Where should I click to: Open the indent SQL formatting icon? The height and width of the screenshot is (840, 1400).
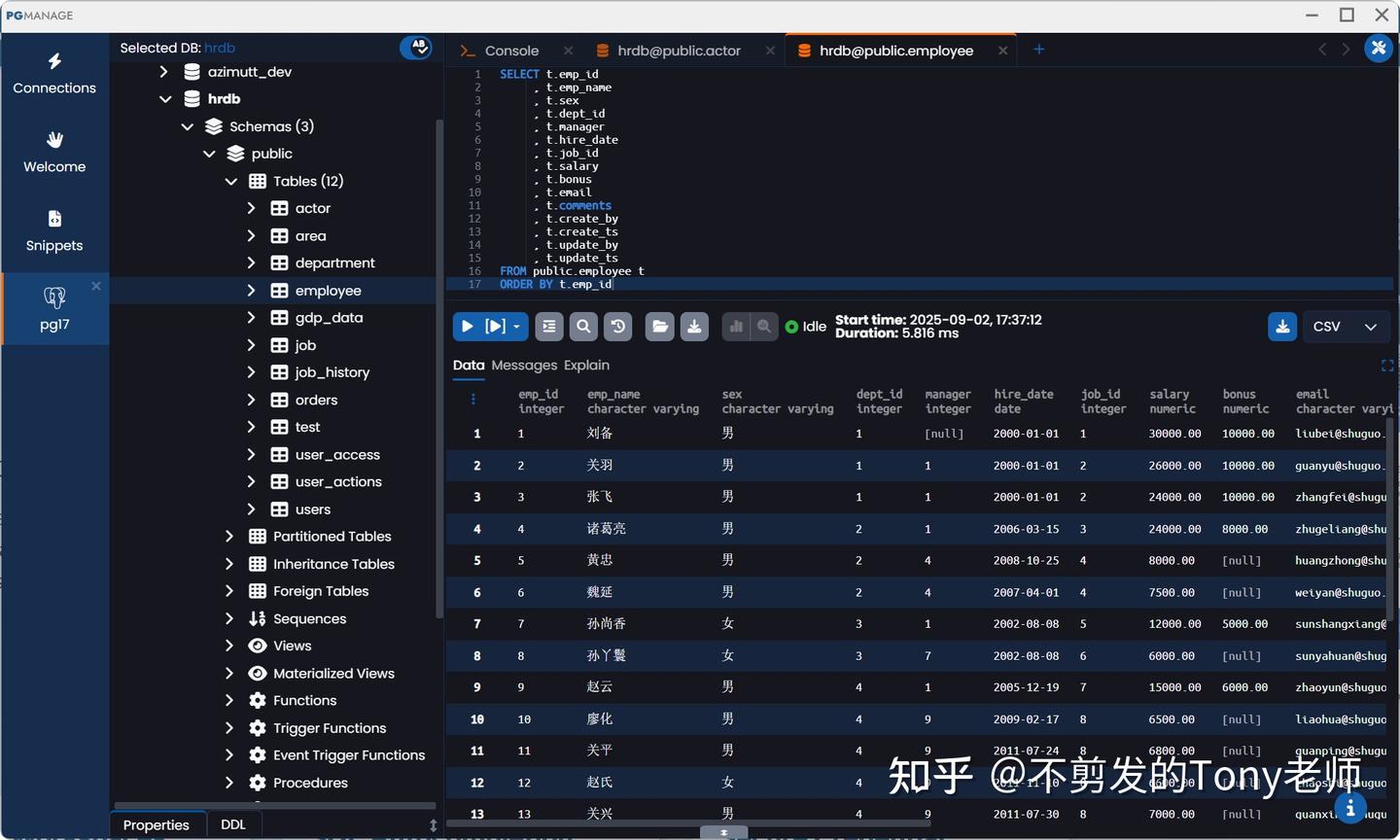pyautogui.click(x=548, y=326)
